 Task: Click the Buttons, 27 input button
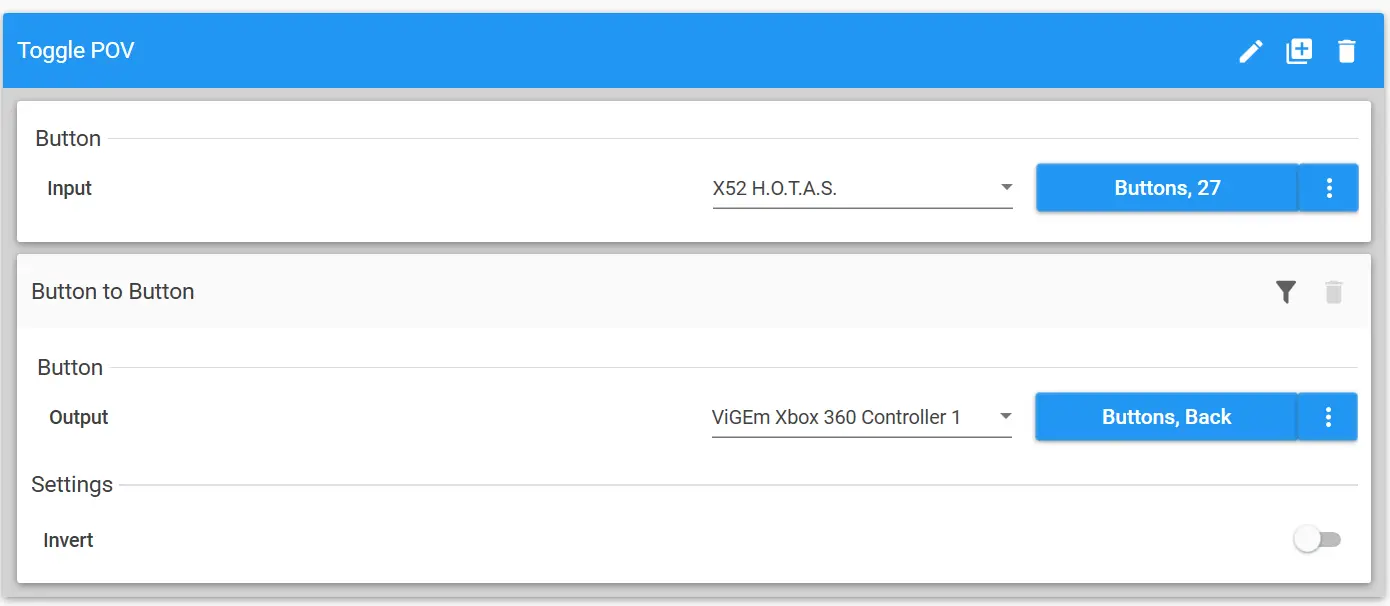click(x=1167, y=188)
